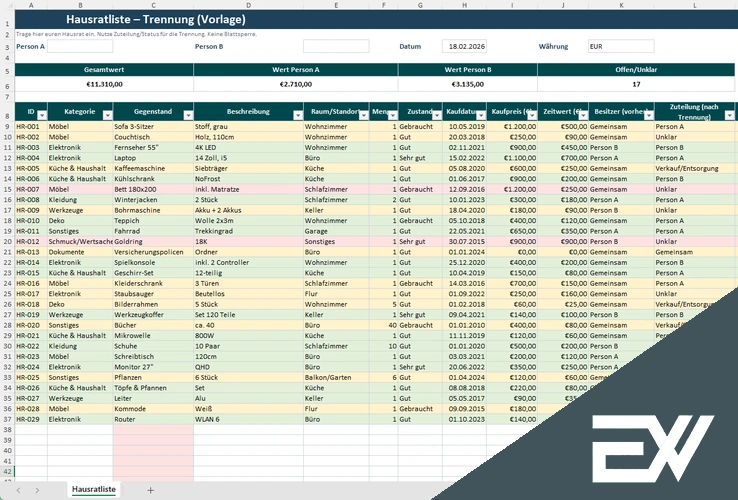Click cell Schmuck/Wertsachen in HR-012 row

pyautogui.click(x=80, y=242)
